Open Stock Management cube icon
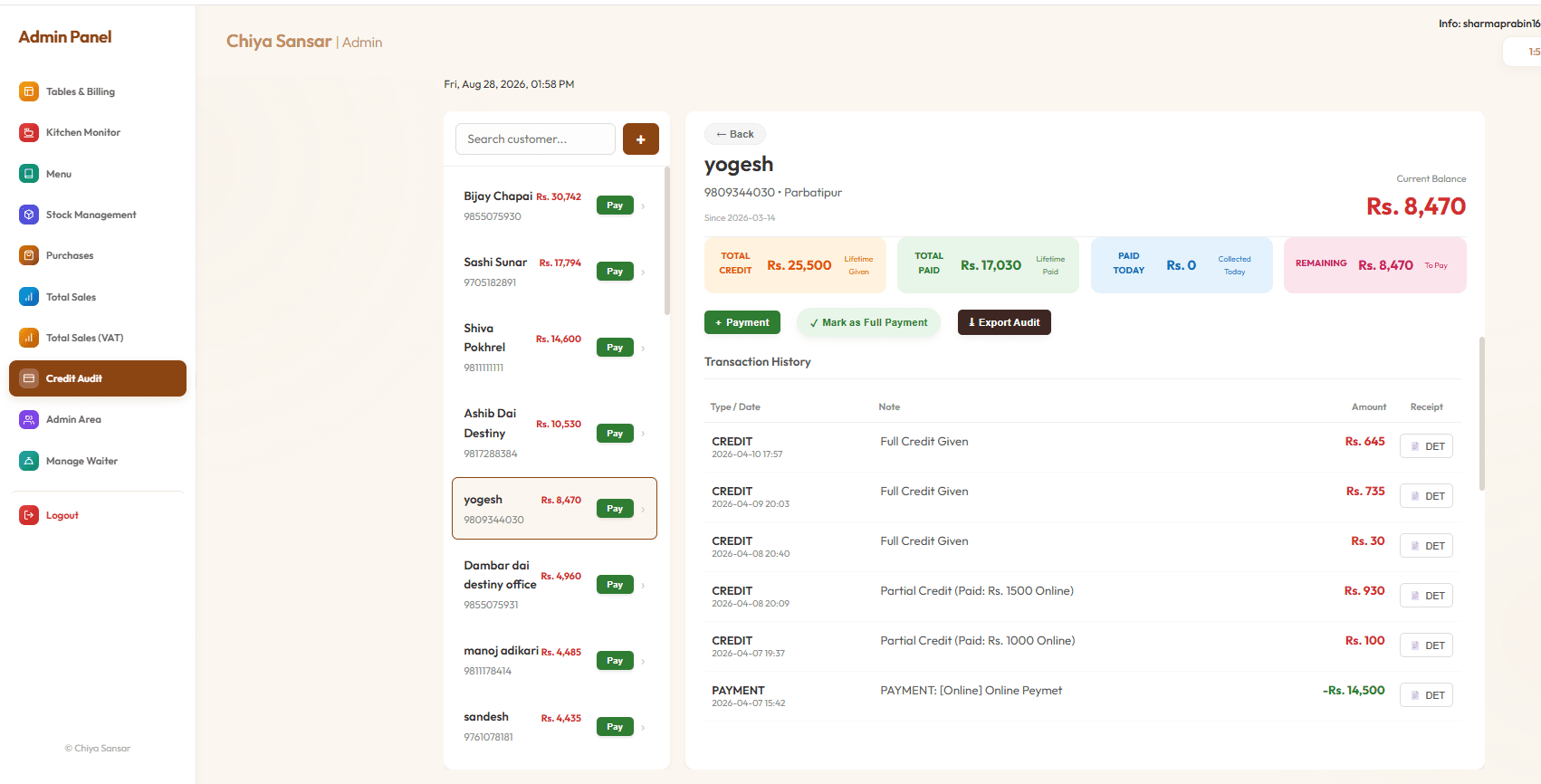Viewport: 1541px width, 784px height. tap(29, 215)
